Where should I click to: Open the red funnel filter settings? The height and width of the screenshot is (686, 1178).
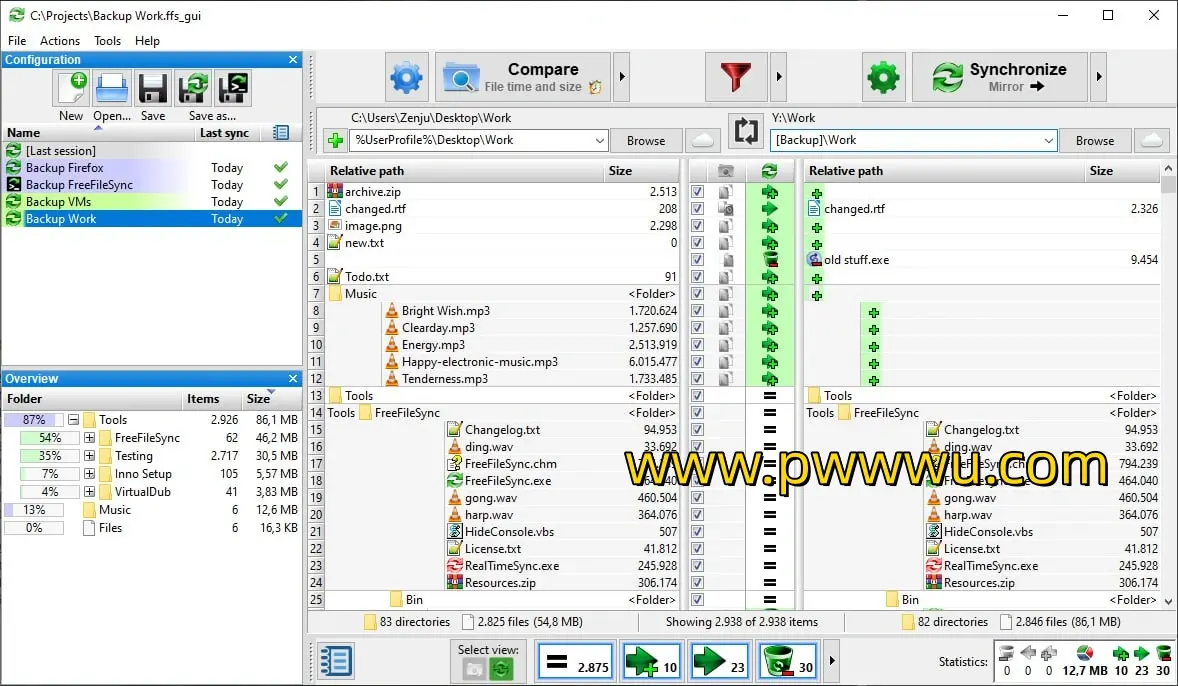pyautogui.click(x=735, y=78)
